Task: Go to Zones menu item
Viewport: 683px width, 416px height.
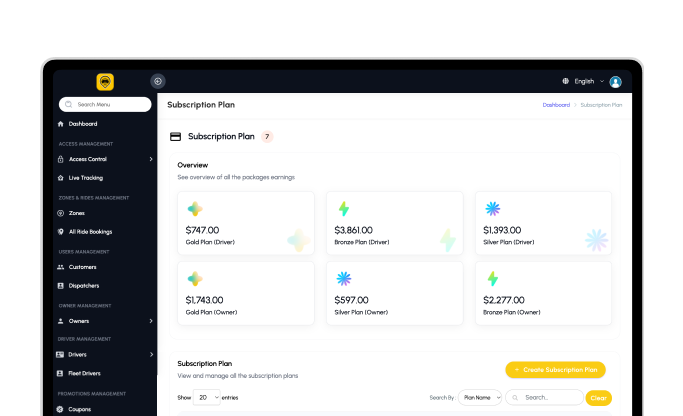Action: point(77,213)
